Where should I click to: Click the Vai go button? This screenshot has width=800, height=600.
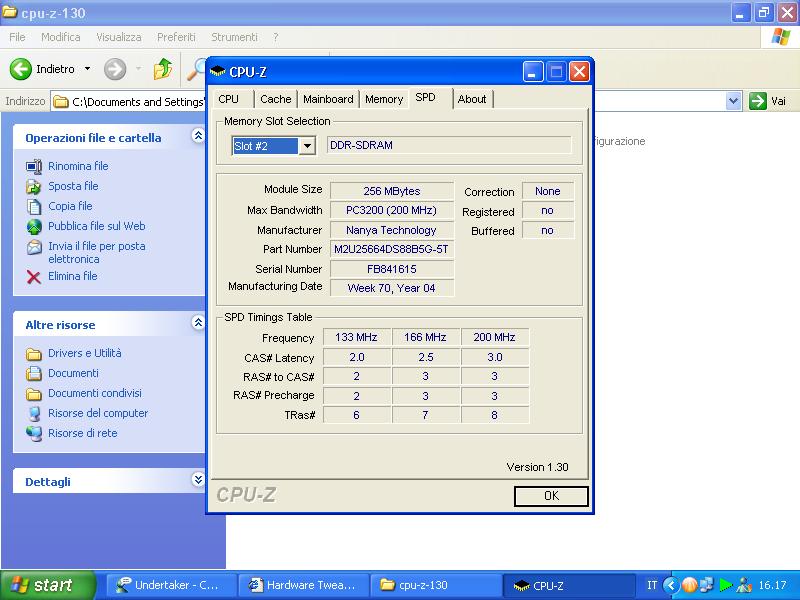point(768,101)
